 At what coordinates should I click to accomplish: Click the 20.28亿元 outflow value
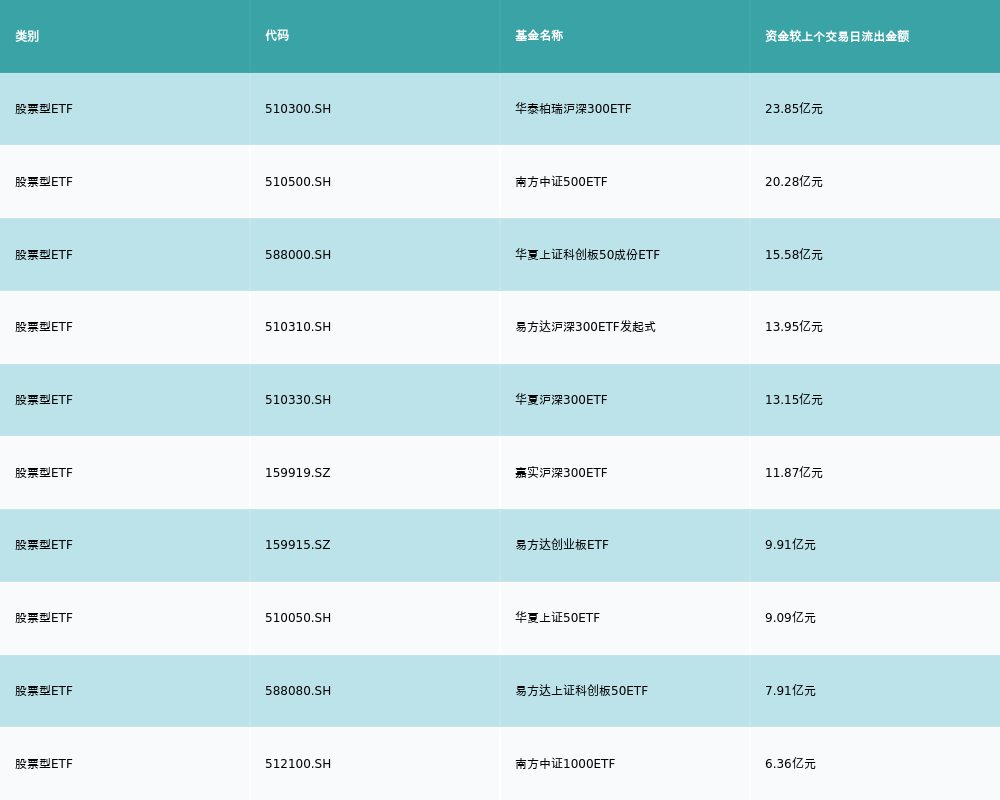(794, 182)
